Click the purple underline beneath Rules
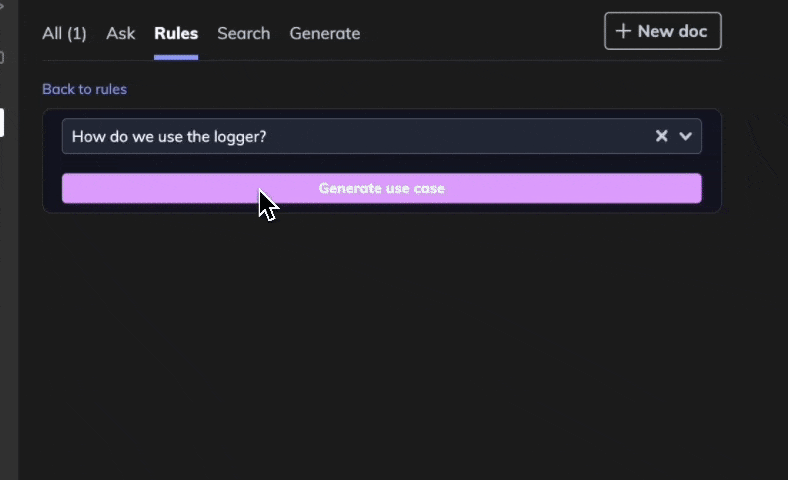 point(176,57)
